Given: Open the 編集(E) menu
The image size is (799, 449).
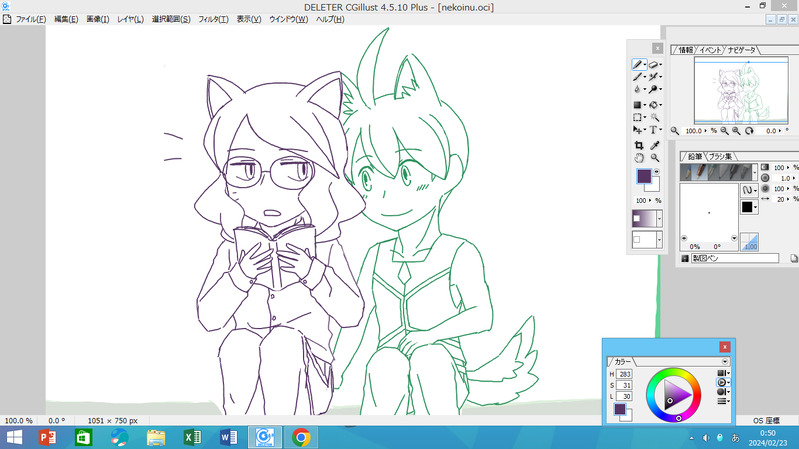Looking at the screenshot, I should (x=66, y=19).
